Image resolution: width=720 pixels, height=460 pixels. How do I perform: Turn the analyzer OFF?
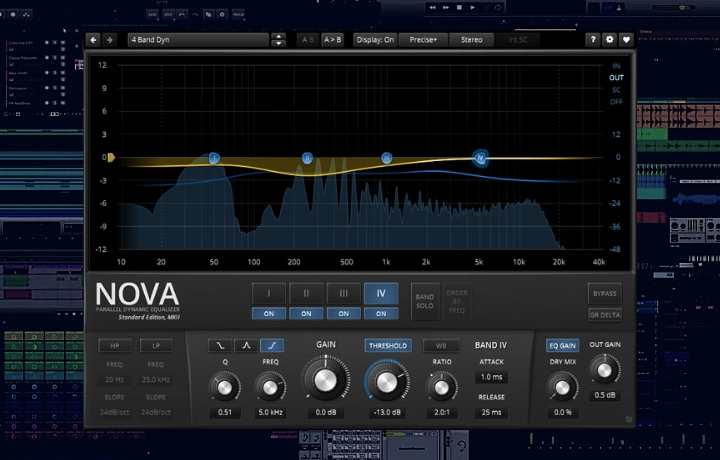click(616, 102)
